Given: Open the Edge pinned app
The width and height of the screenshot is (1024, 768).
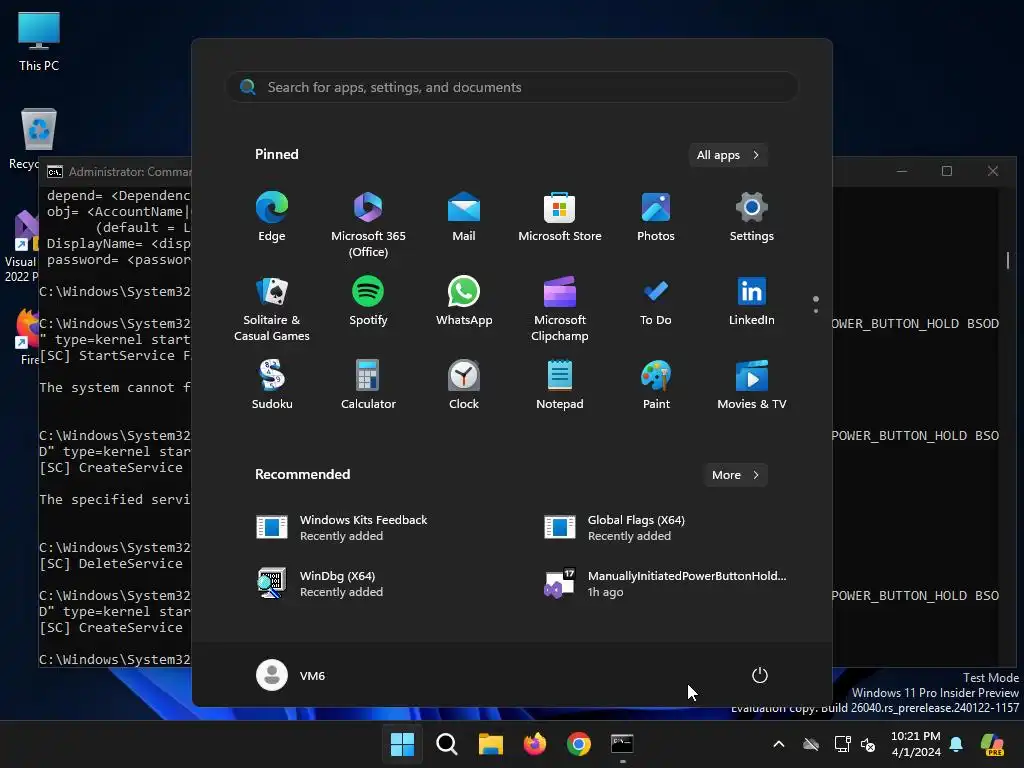Looking at the screenshot, I should point(272,217).
